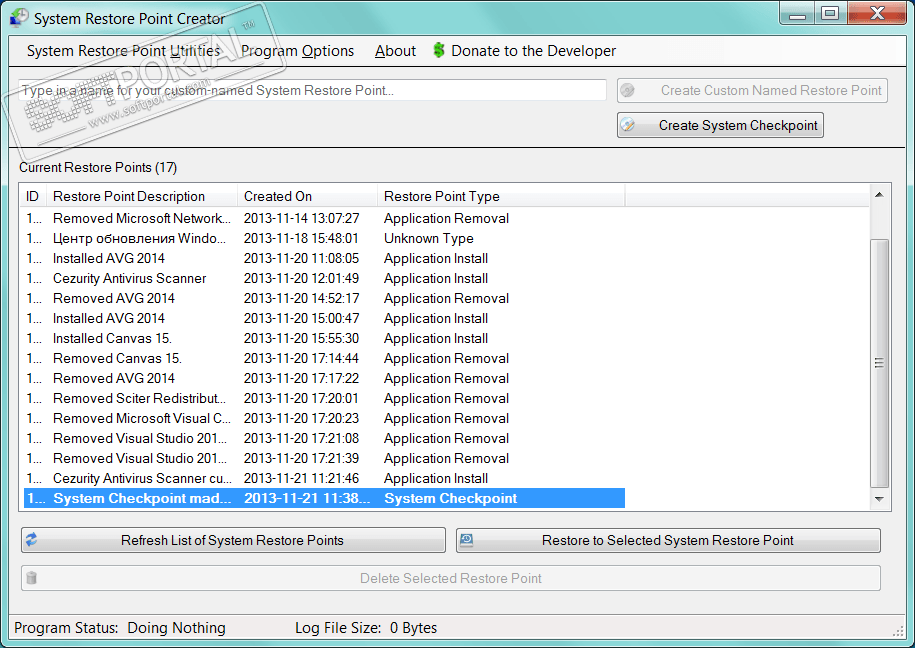Select Cezurity Antivirus Scanner row
Viewport: 915px width, 648px height.
point(324,278)
